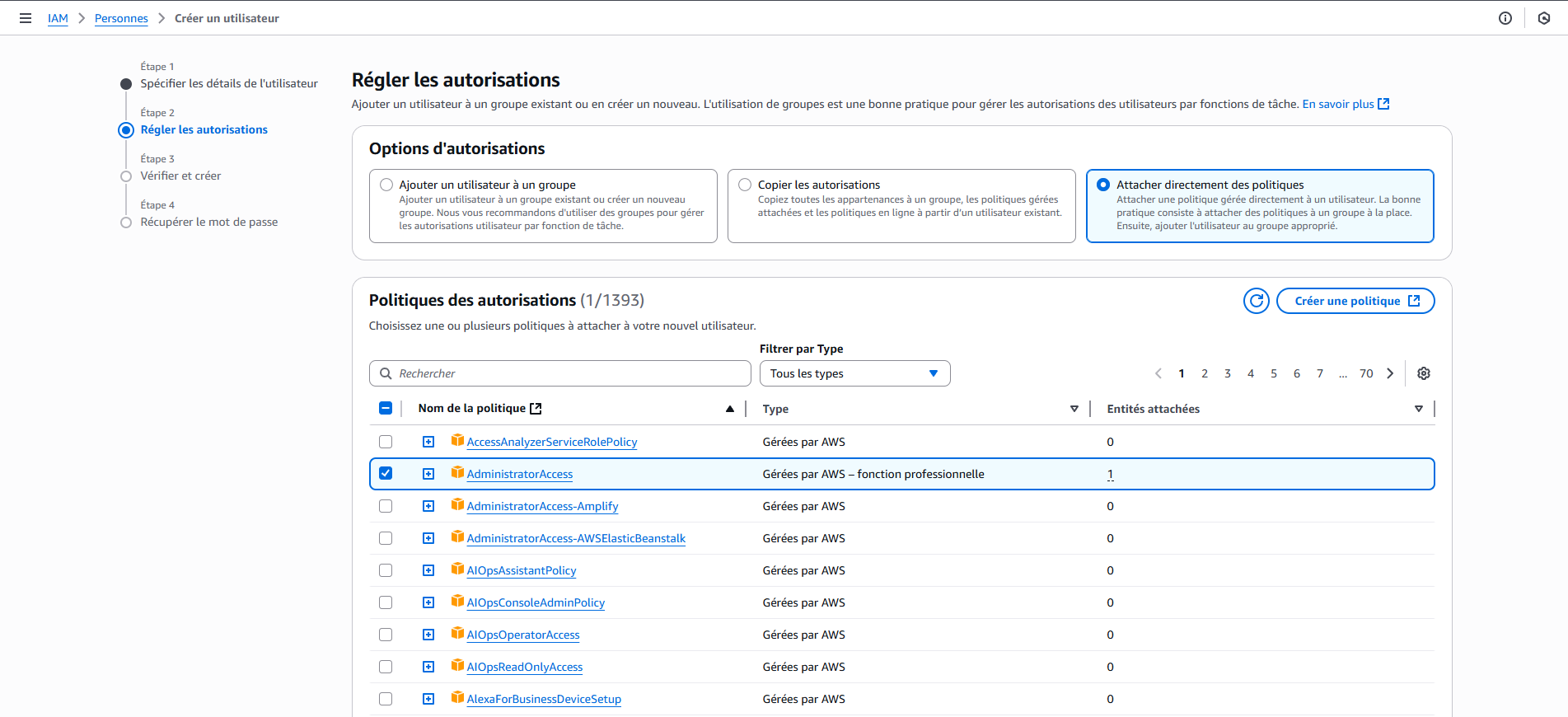Check the AIOpsConsoleAdminPolicy checkbox
Screen dimensions: 1568x717
click(x=386, y=602)
